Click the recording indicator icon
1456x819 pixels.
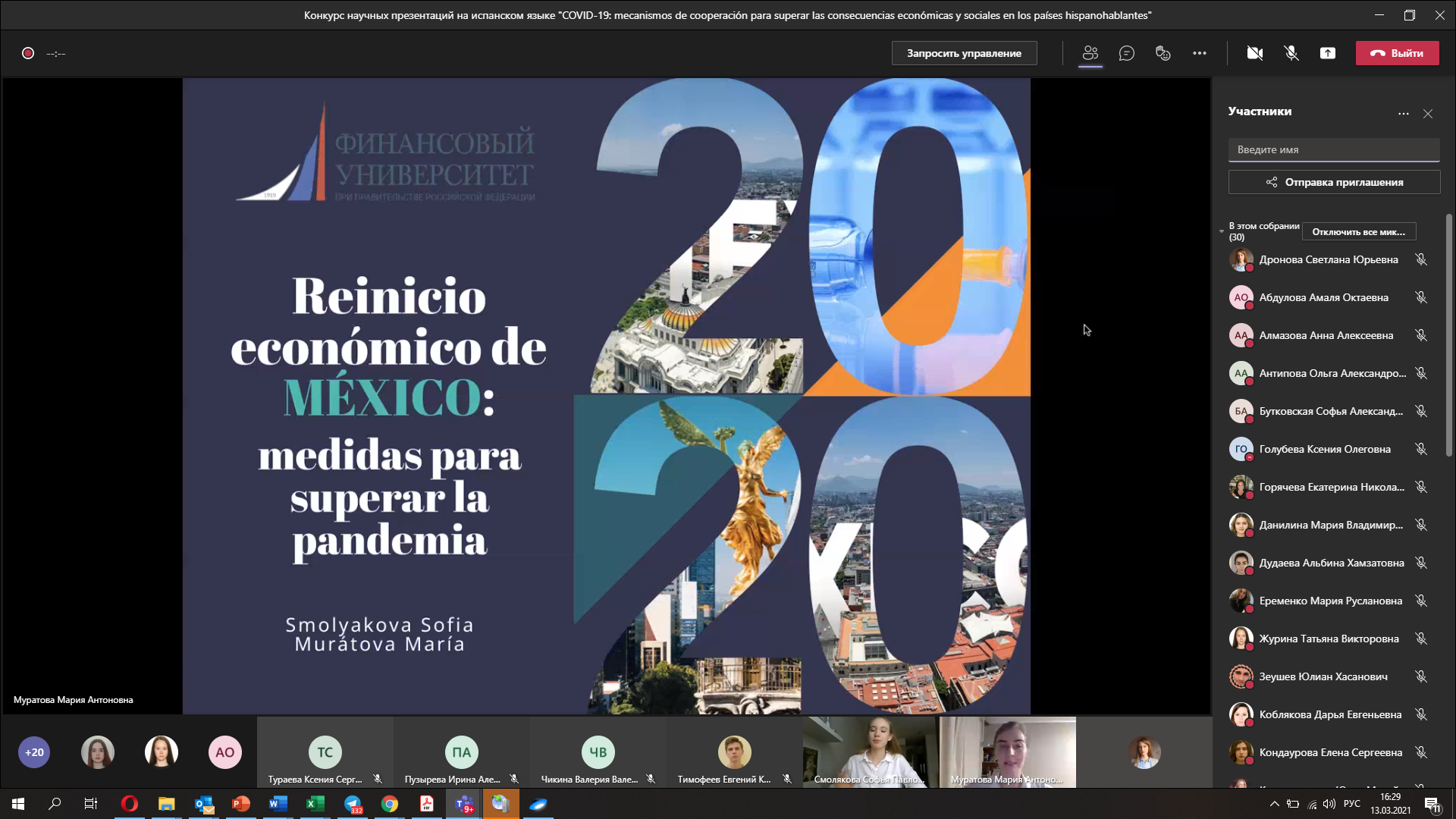(x=28, y=53)
